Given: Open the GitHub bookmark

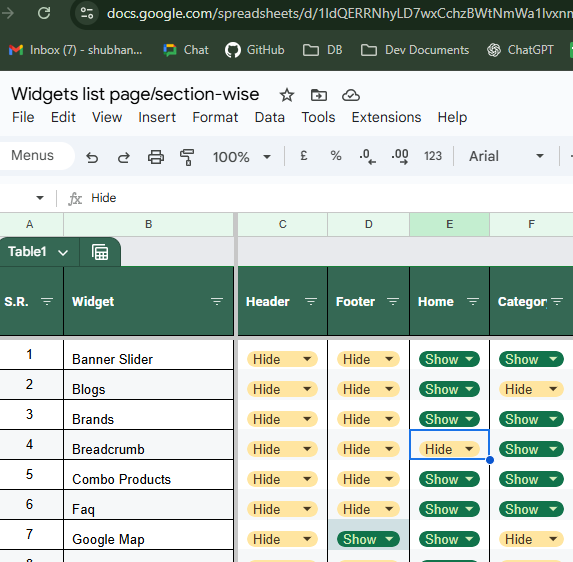Looking at the screenshot, I should [255, 50].
